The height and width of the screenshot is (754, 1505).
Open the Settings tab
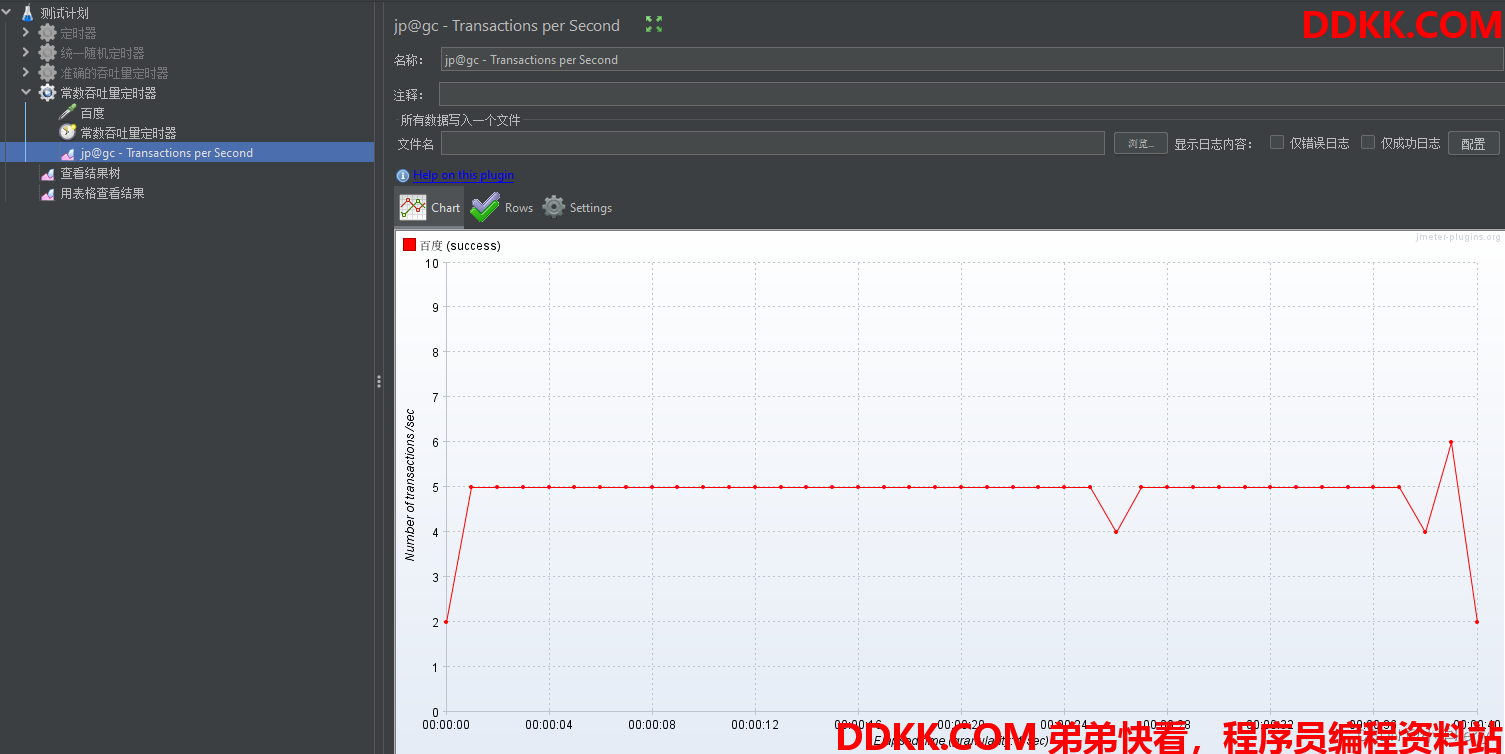tap(577, 208)
